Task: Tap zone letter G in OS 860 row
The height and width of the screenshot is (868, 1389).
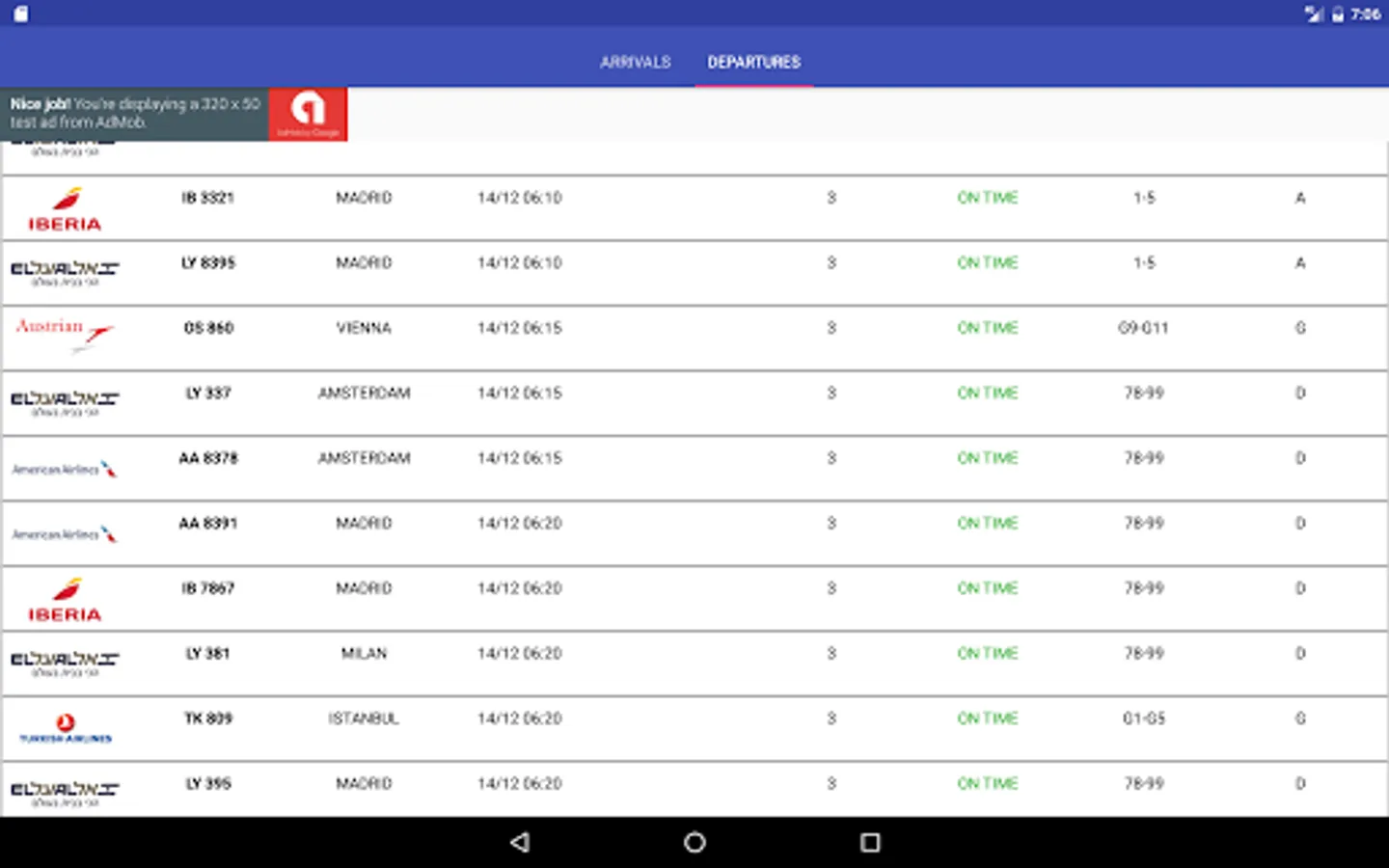Action: 1300,328
